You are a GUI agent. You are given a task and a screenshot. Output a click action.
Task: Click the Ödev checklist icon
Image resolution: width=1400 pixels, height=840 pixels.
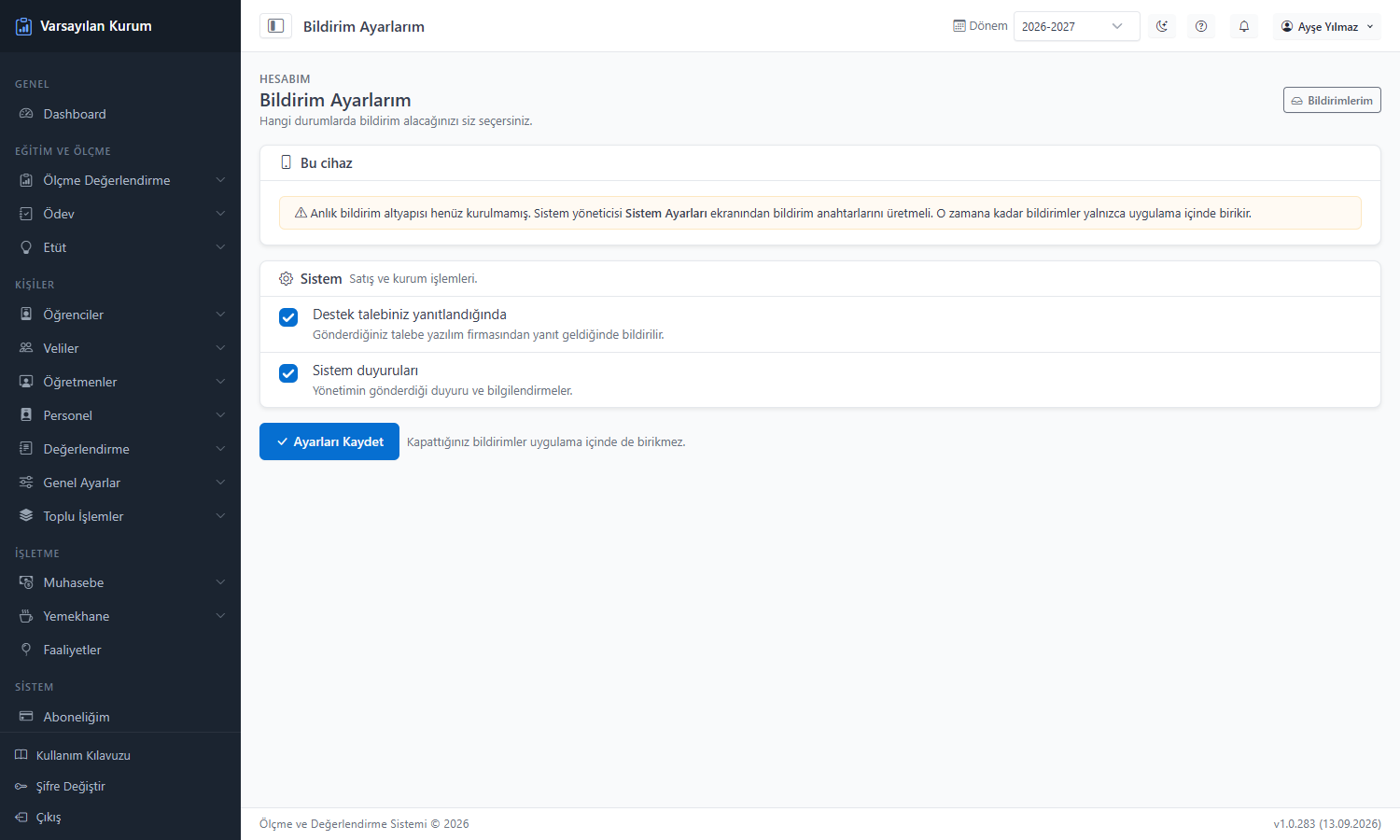(26, 214)
